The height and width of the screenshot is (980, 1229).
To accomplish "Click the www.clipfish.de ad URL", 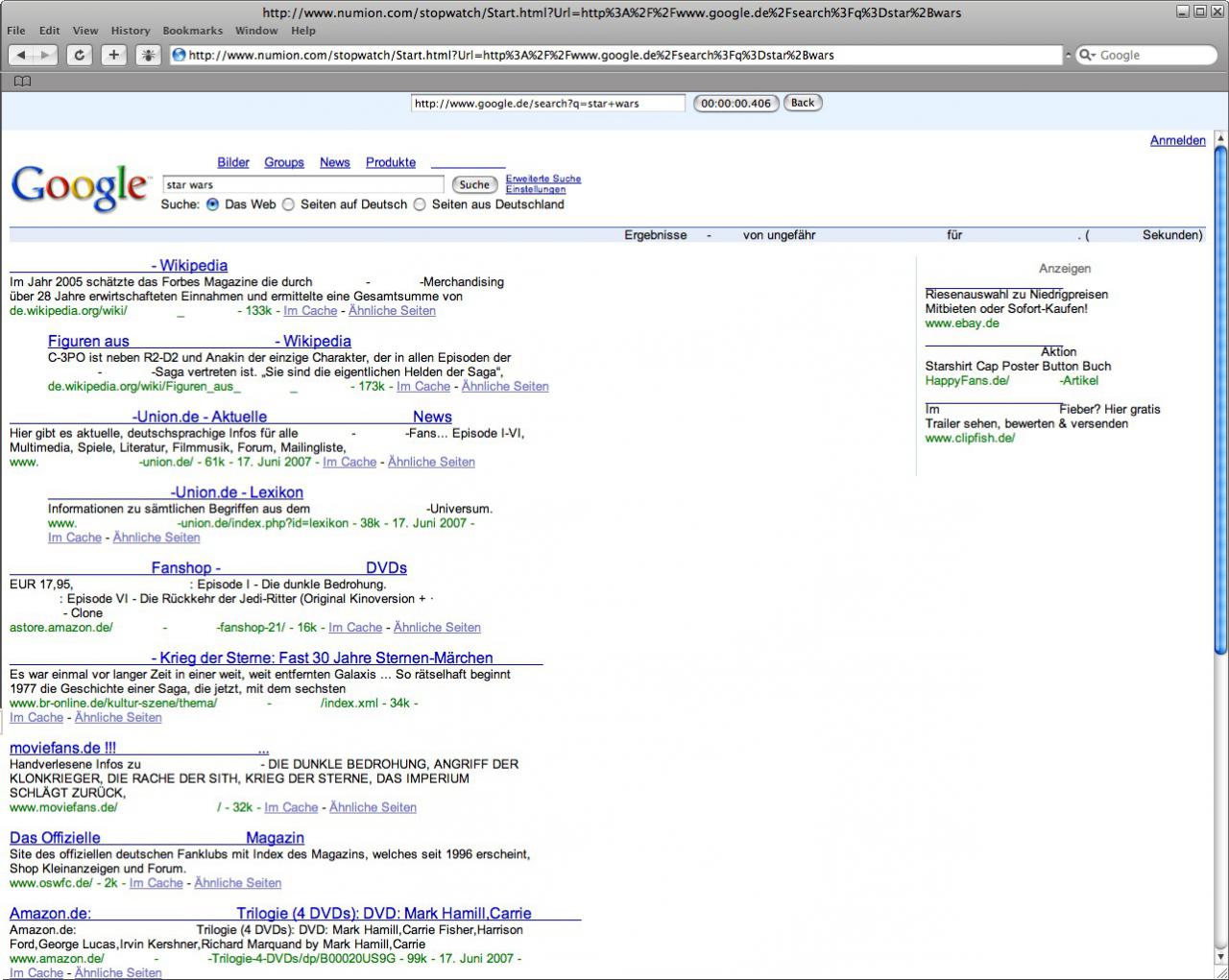I will pyautogui.click(x=970, y=439).
